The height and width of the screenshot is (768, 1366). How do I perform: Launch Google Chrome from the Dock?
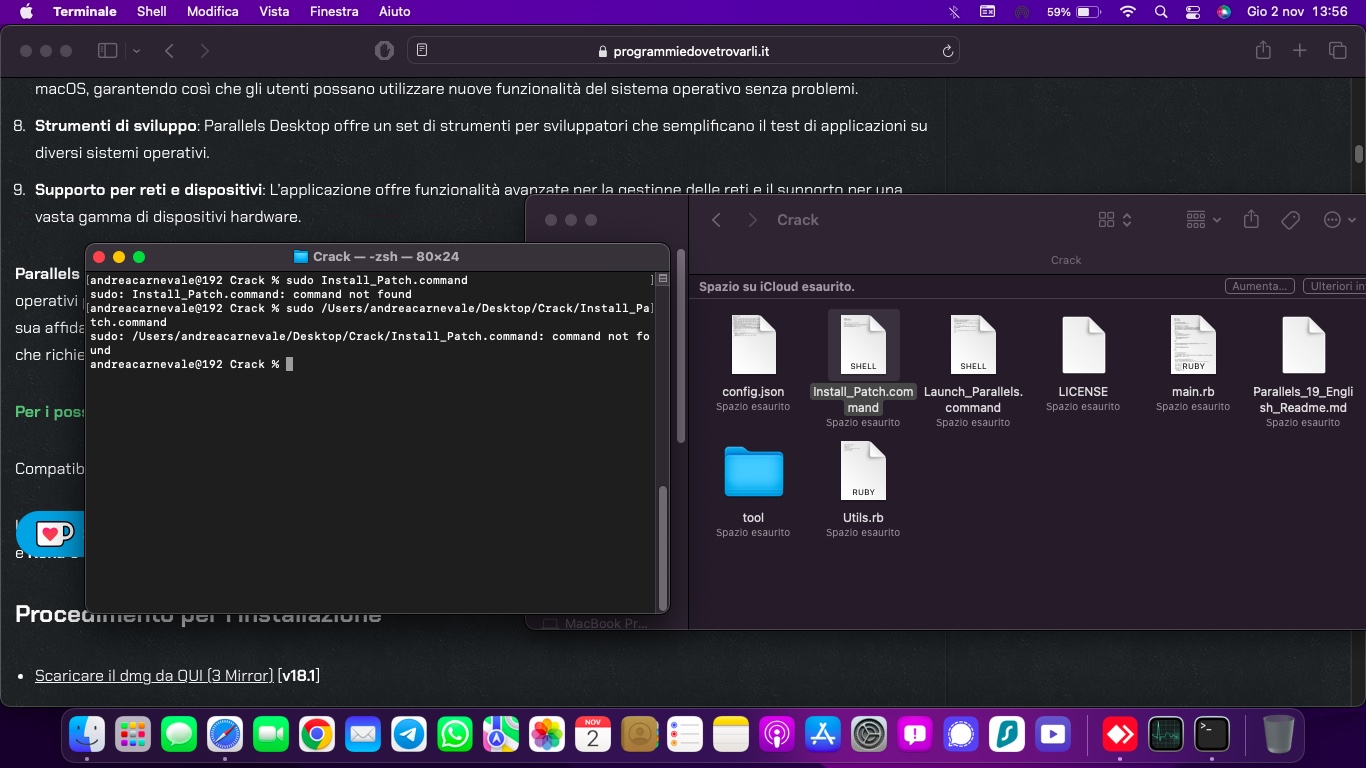[x=316, y=735]
